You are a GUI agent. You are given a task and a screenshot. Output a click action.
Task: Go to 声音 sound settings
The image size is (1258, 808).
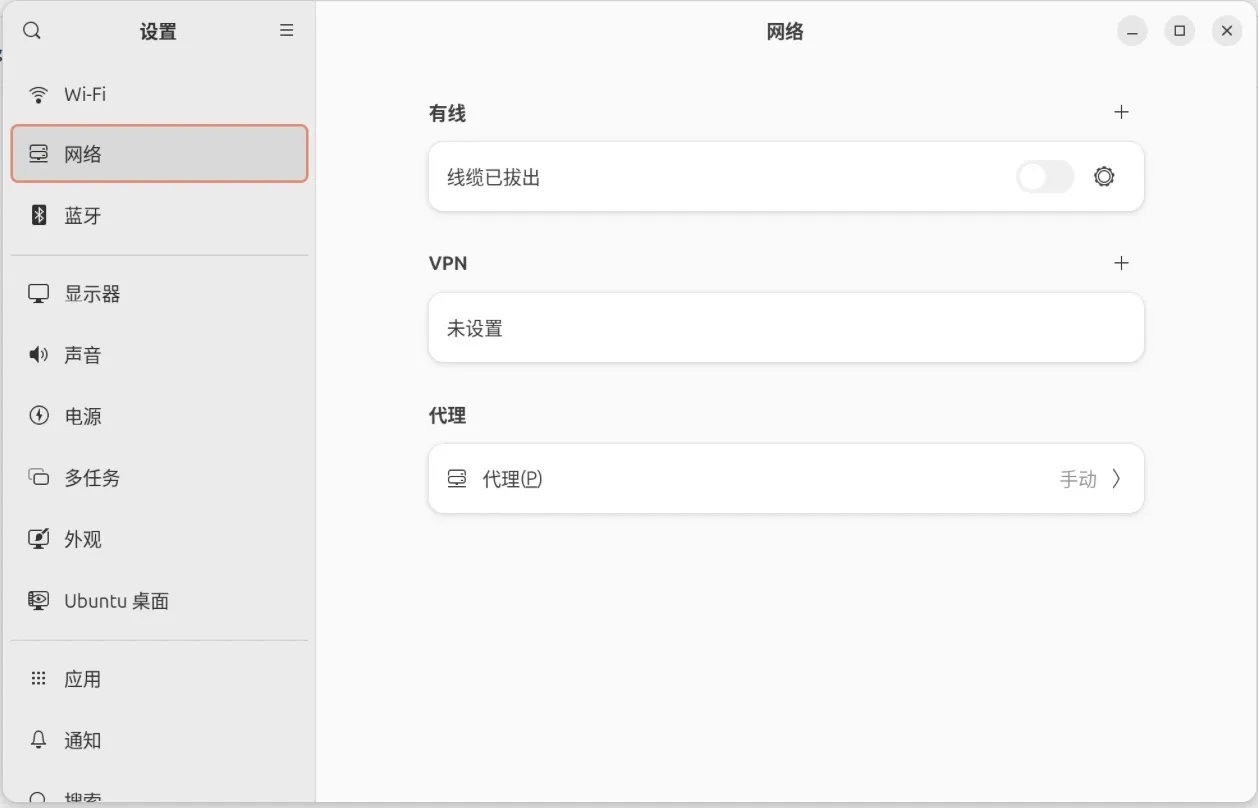[83, 355]
